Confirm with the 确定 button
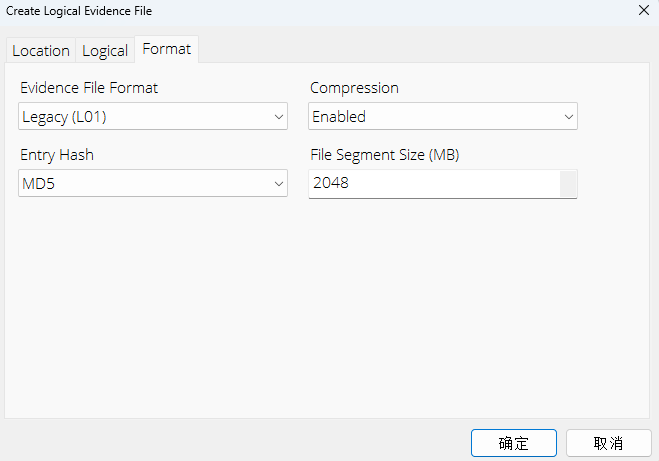Viewport: 659px width, 461px height. pyautogui.click(x=513, y=443)
